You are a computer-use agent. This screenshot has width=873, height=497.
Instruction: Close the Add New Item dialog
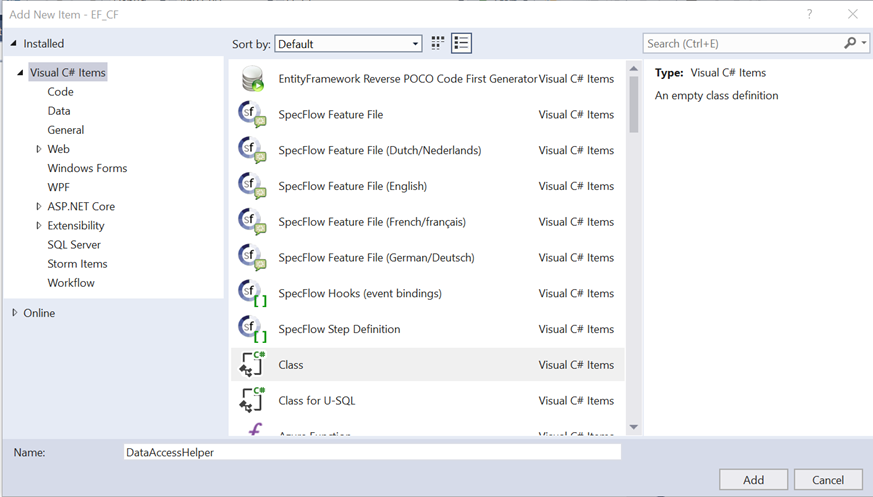point(852,14)
